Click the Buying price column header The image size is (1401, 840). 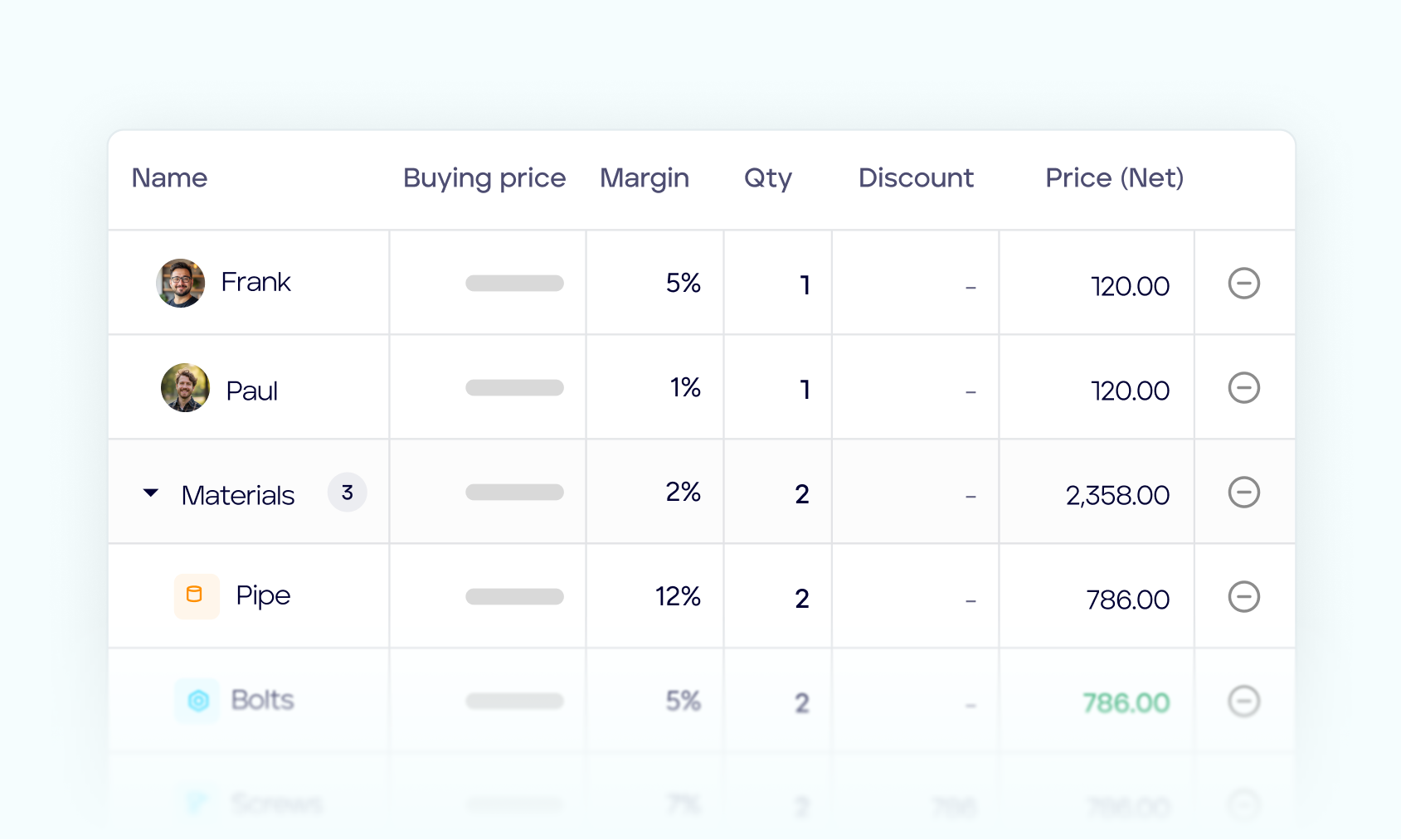[x=484, y=178]
